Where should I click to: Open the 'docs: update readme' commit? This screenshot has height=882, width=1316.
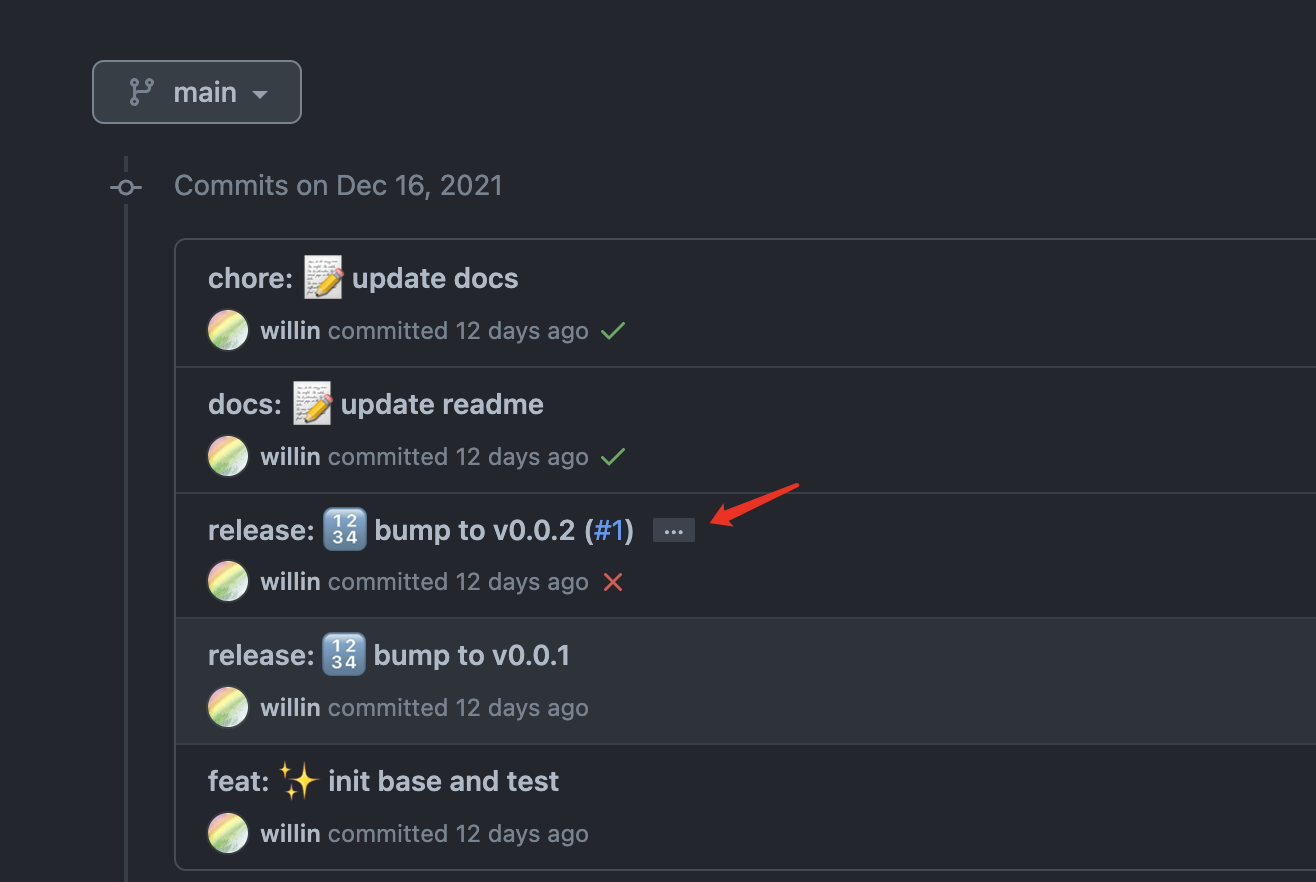tap(376, 403)
